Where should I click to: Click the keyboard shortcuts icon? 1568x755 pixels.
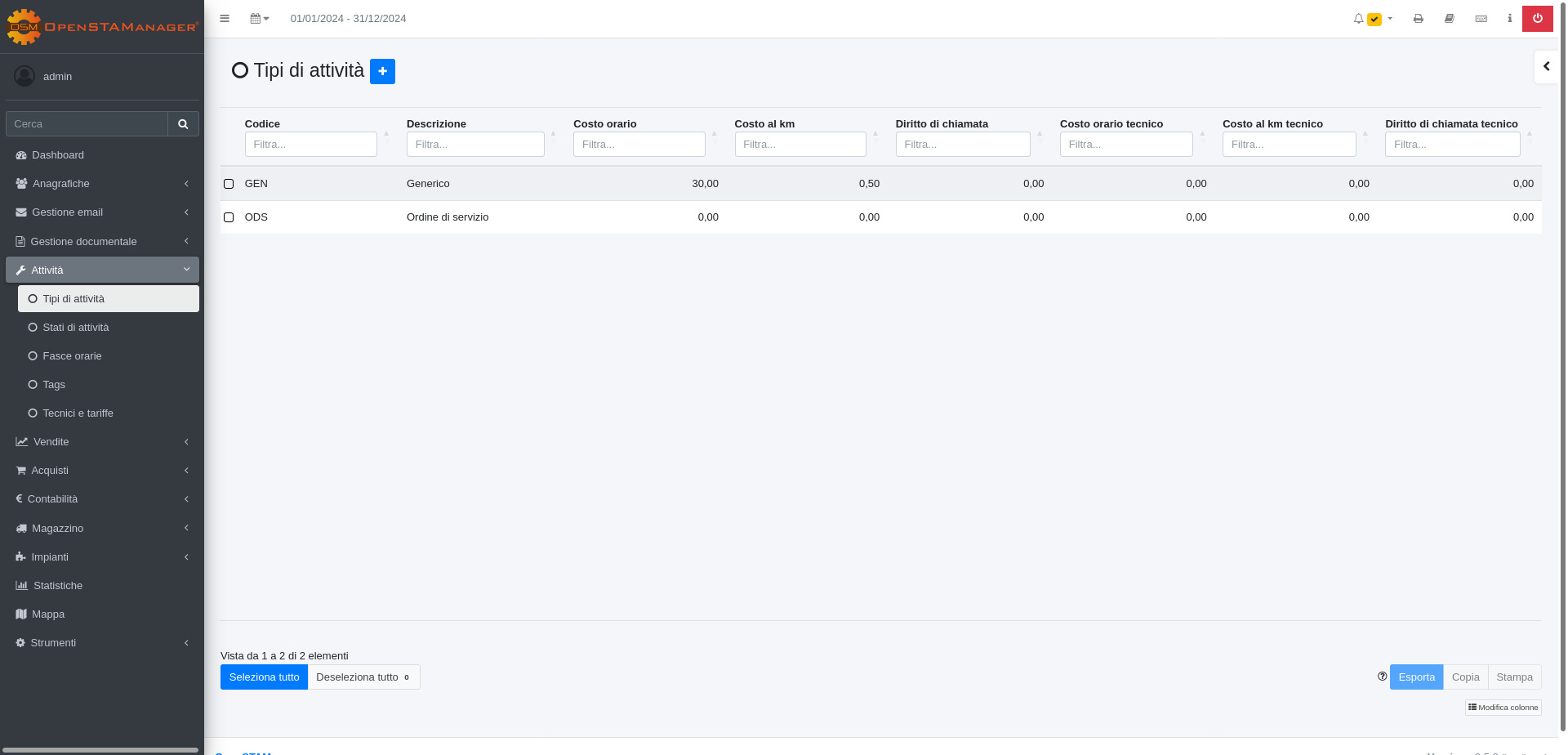click(1481, 19)
